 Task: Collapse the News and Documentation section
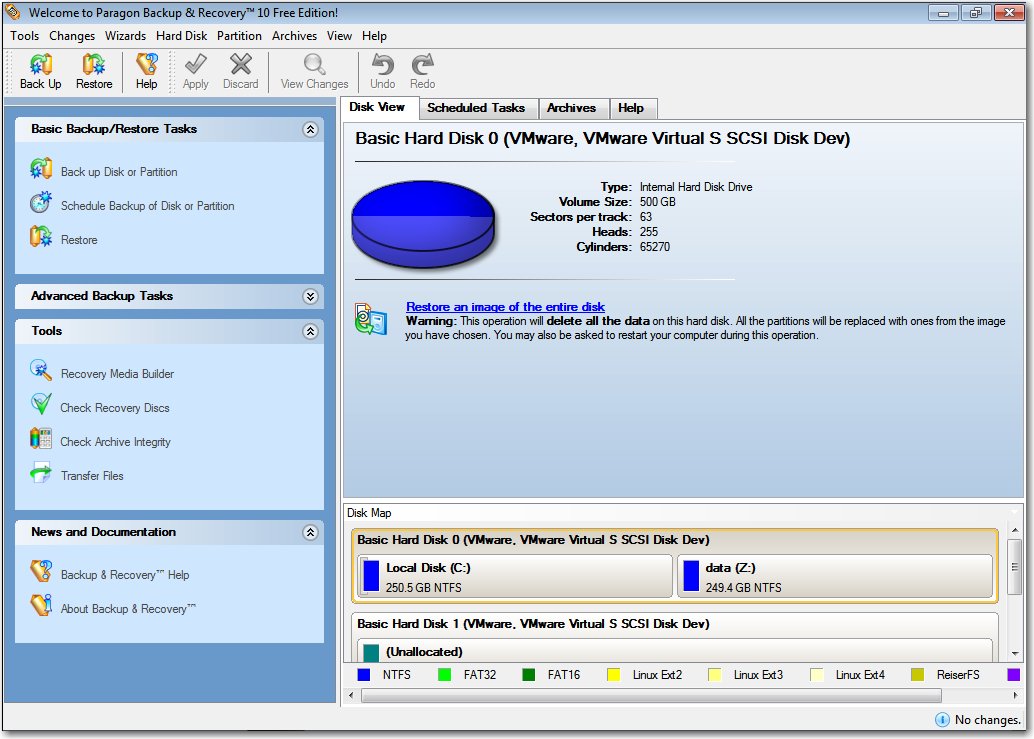310,532
